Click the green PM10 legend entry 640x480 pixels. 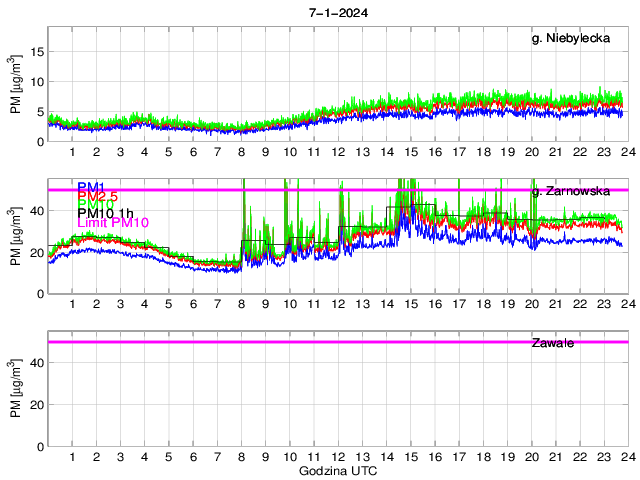(x=95, y=203)
